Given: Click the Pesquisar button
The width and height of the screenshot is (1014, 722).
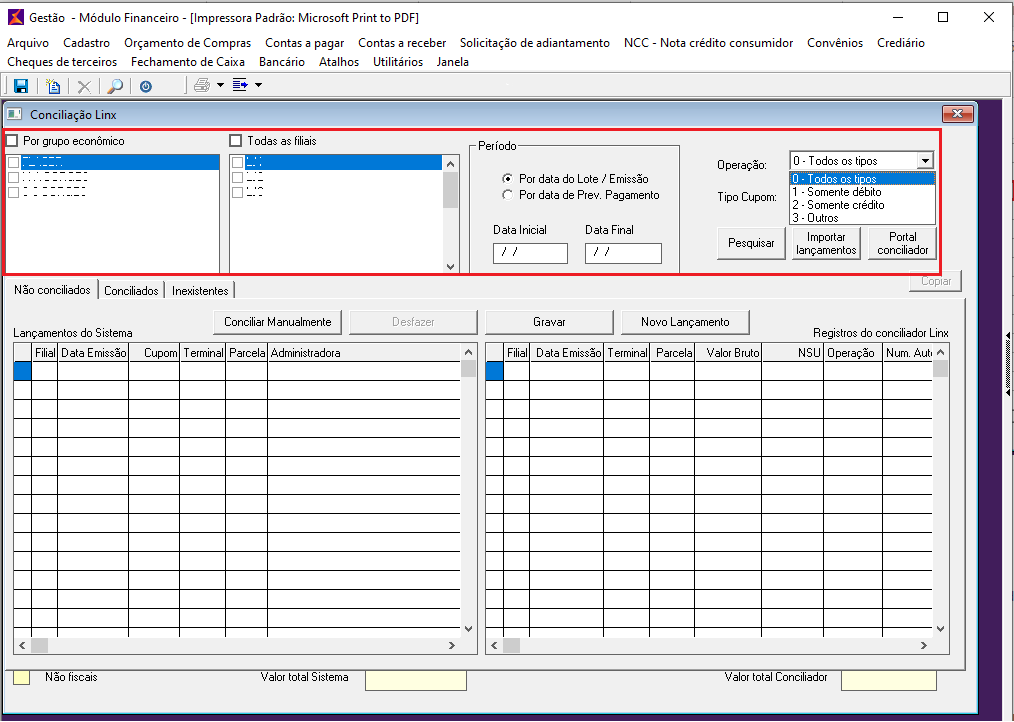Looking at the screenshot, I should pyautogui.click(x=751, y=243).
